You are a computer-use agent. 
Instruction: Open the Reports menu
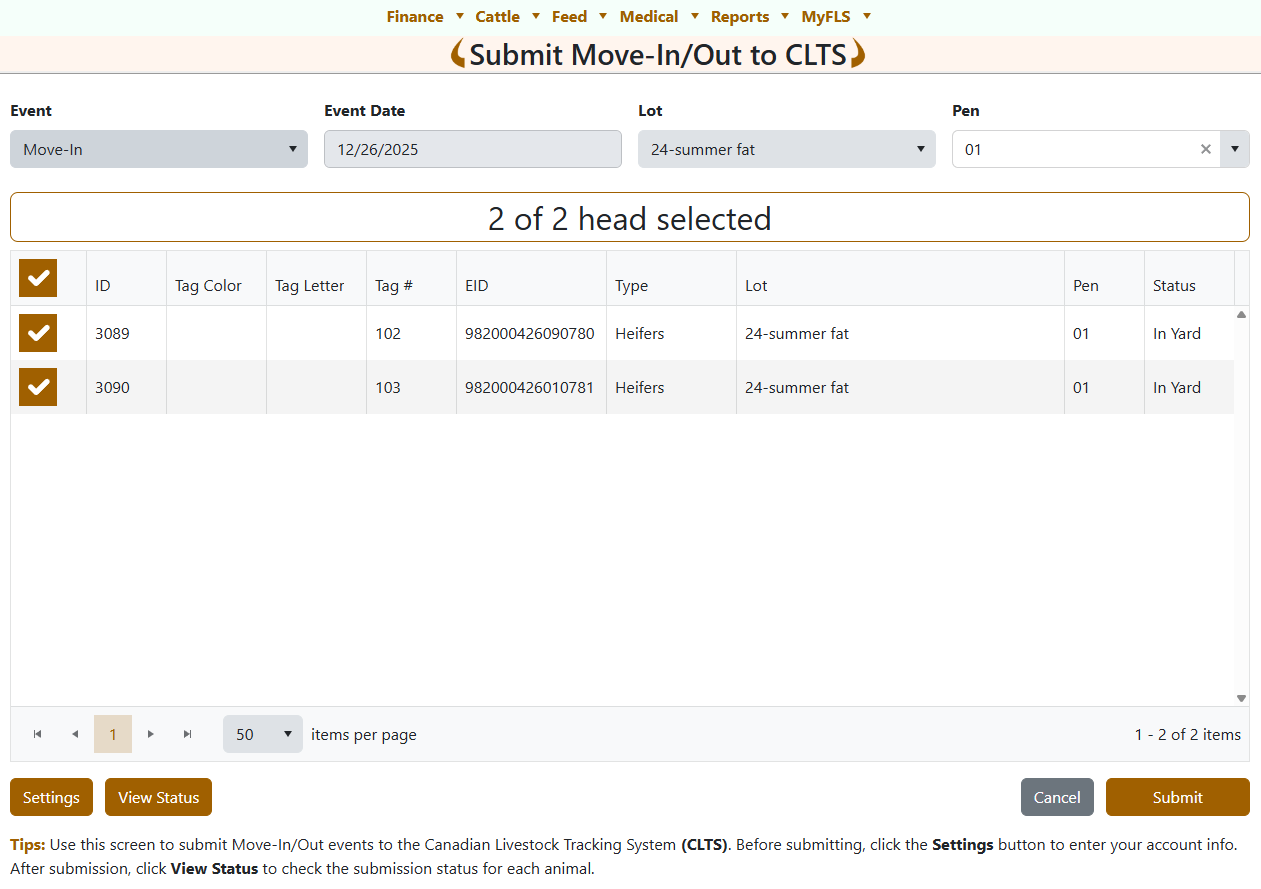[x=749, y=16]
